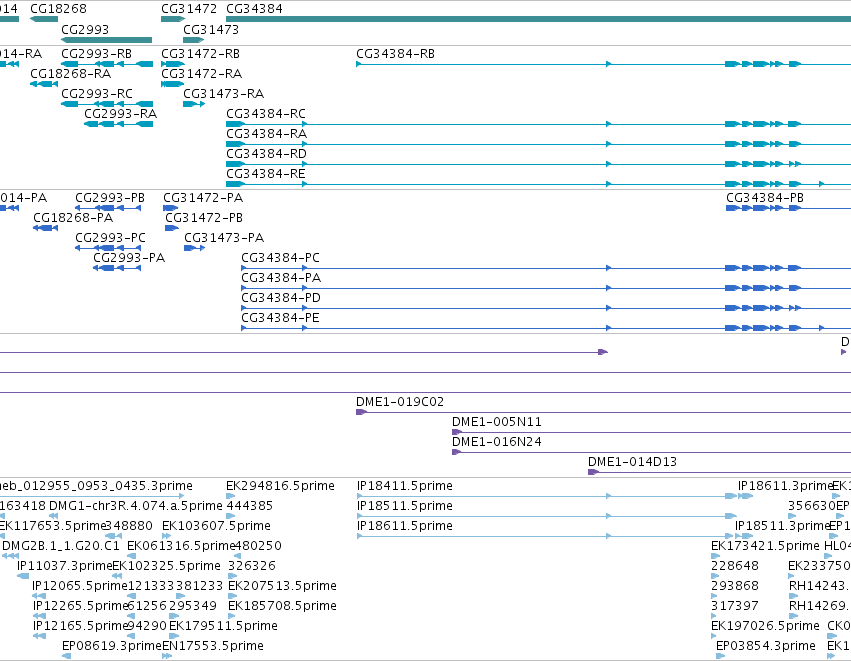The image size is (851, 661).
Task: Click EST 317397
Action: tap(735, 607)
